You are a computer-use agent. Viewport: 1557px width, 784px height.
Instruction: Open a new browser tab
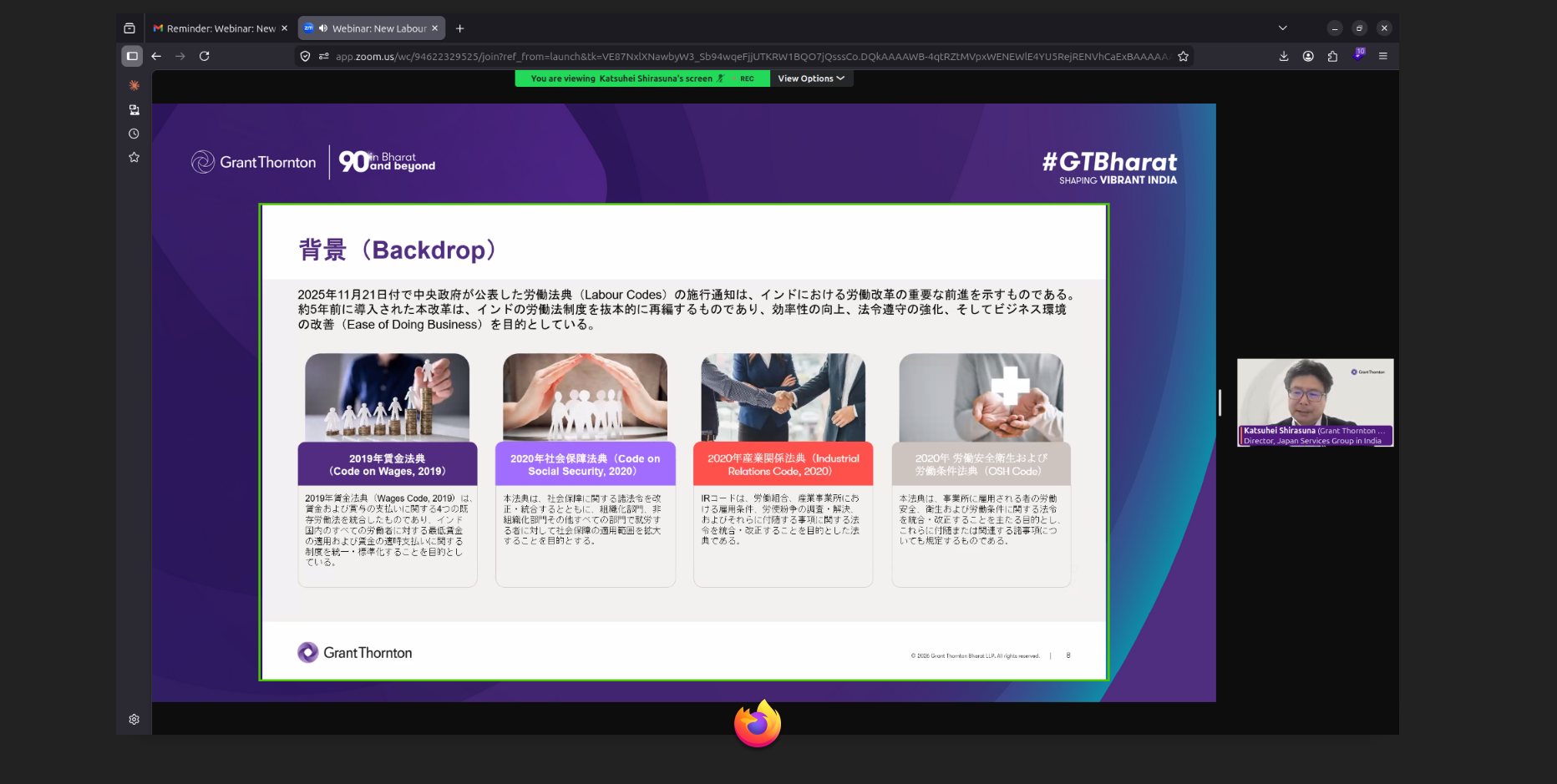click(459, 28)
